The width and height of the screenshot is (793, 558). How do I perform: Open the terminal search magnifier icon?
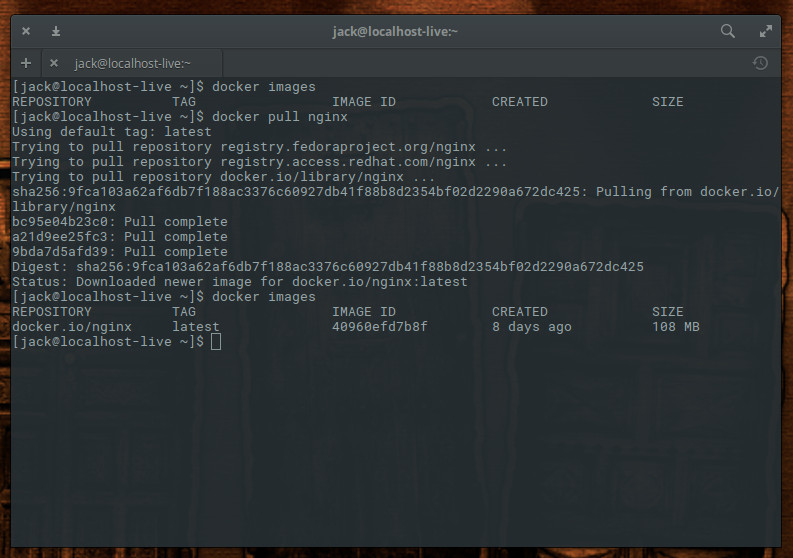click(728, 31)
